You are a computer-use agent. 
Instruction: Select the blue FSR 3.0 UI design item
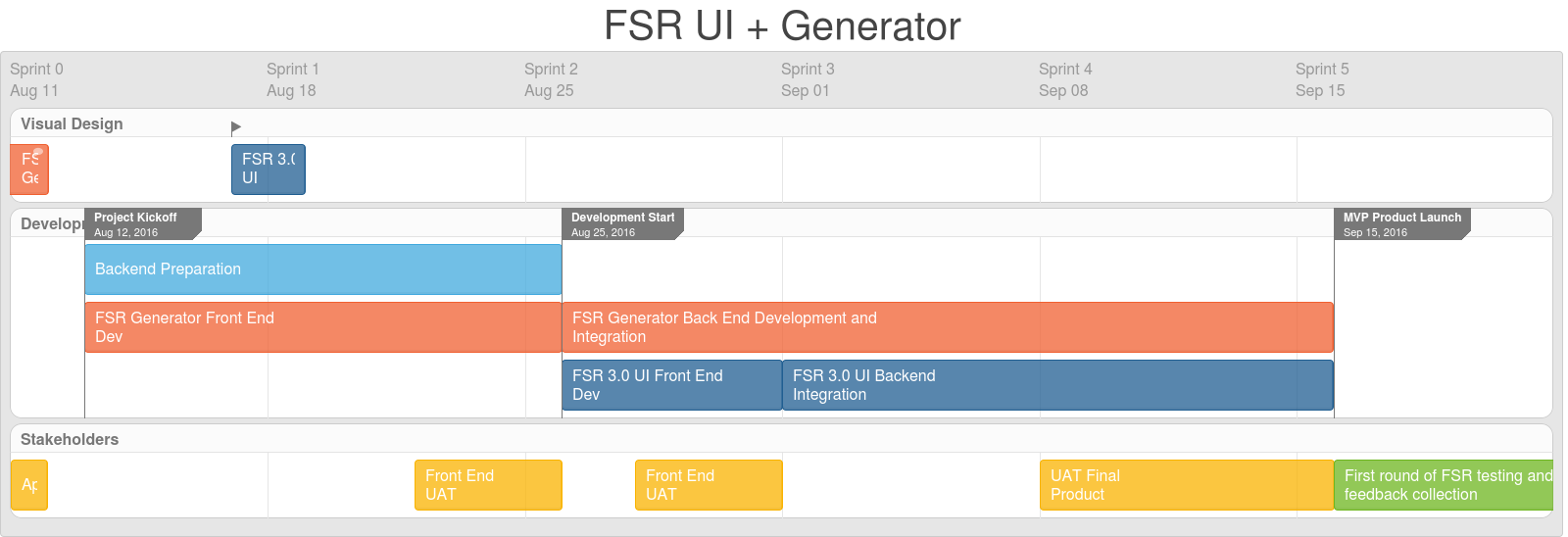pos(268,170)
